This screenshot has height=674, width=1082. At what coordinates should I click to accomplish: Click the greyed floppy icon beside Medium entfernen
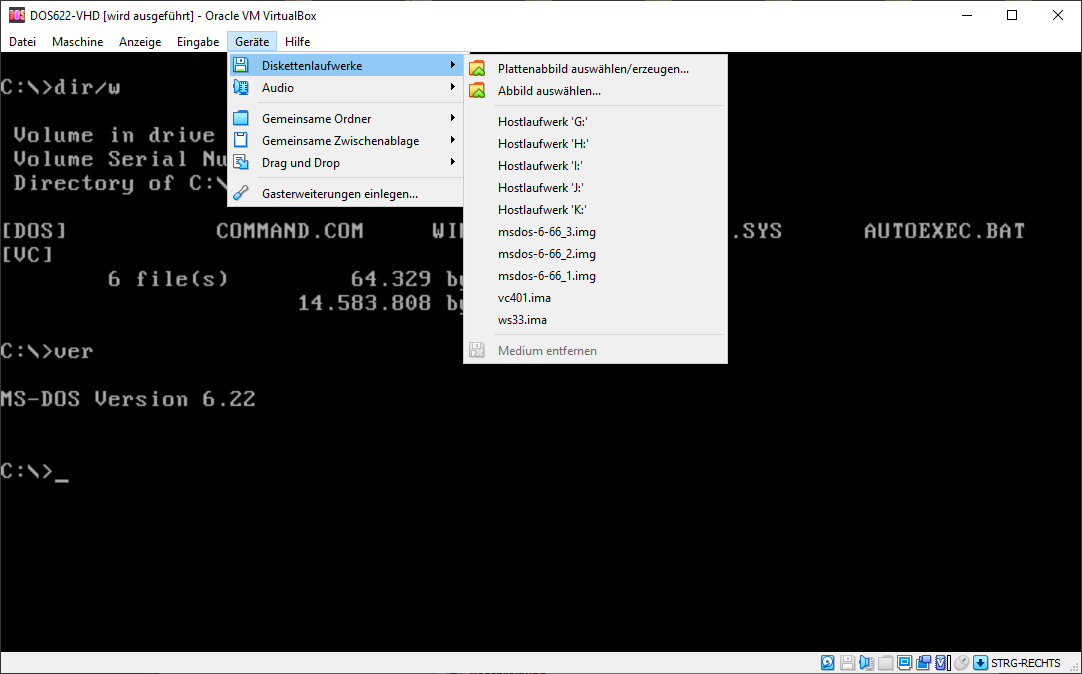coord(477,350)
